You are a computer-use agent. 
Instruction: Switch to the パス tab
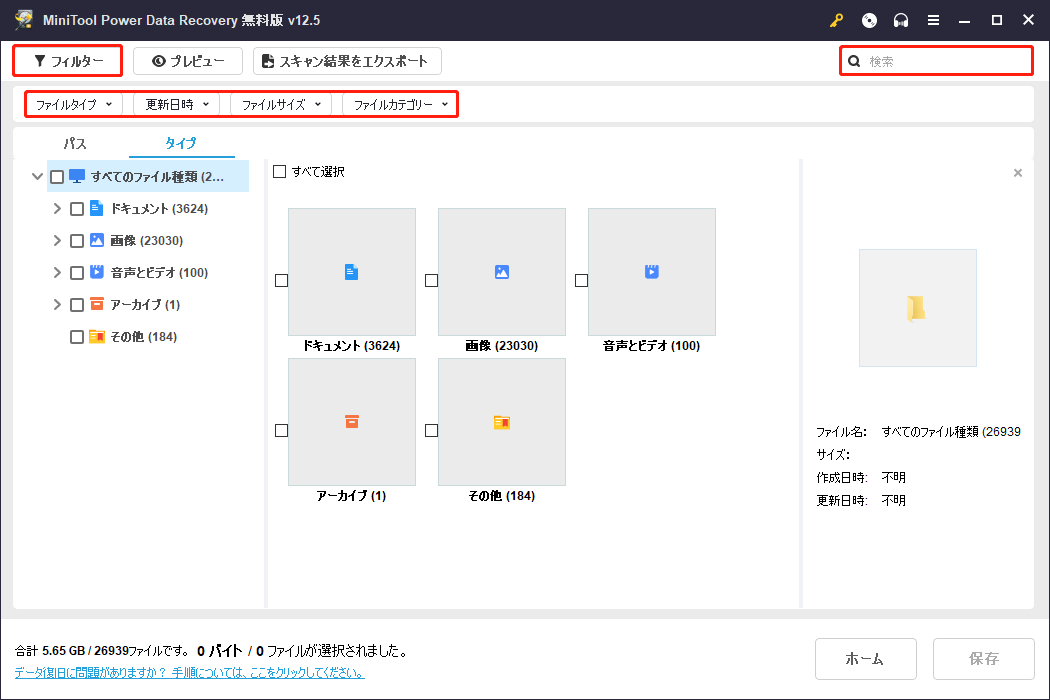[x=74, y=143]
